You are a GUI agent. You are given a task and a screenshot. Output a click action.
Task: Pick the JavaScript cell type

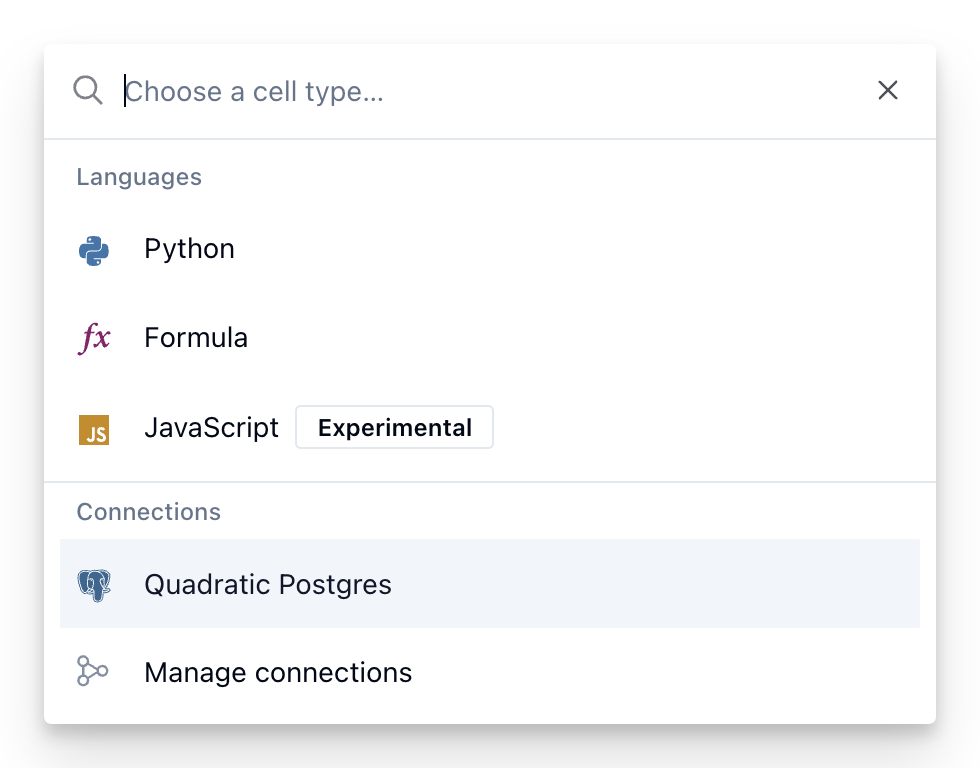click(211, 428)
